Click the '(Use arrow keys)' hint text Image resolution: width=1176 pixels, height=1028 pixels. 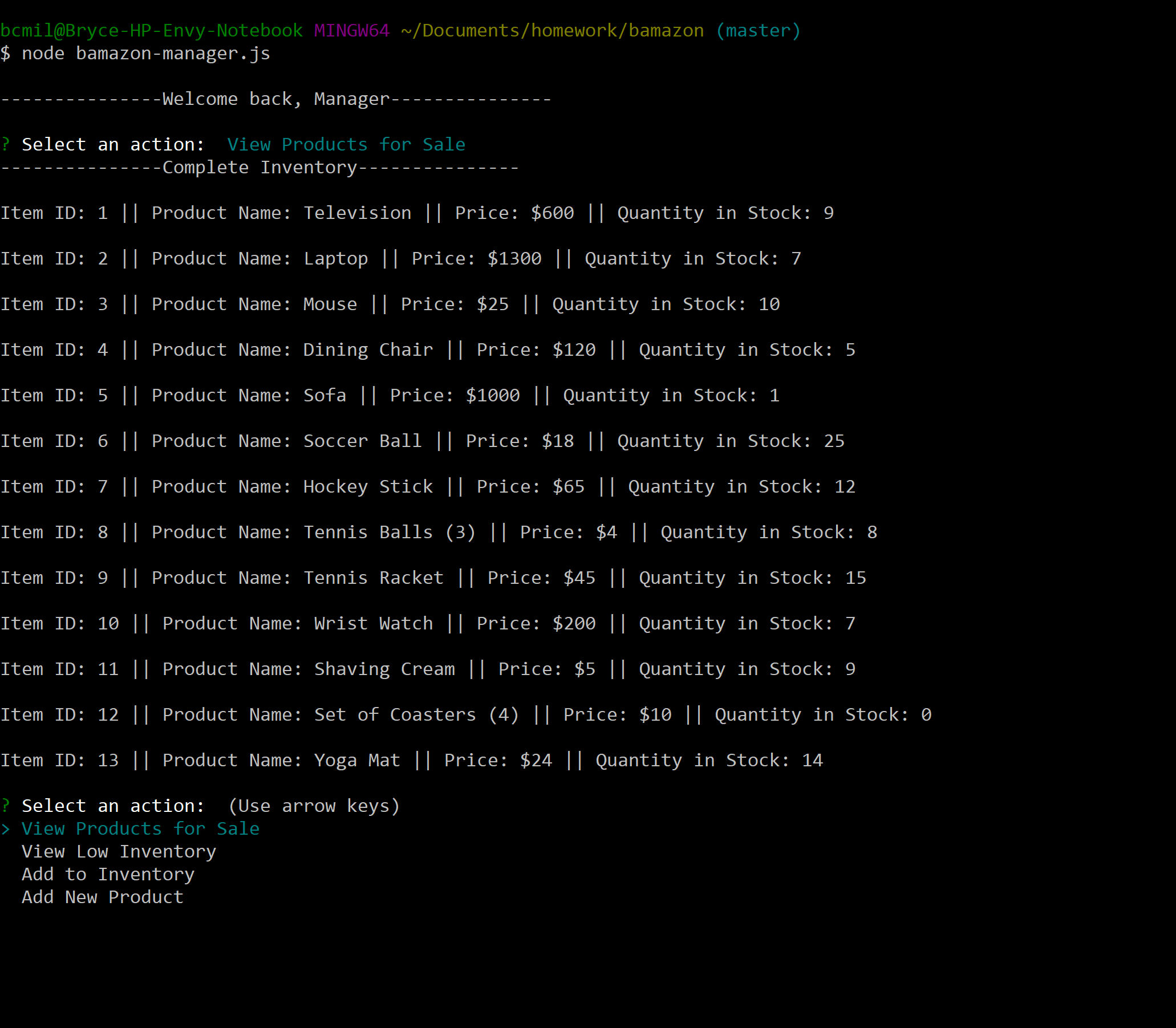314,806
